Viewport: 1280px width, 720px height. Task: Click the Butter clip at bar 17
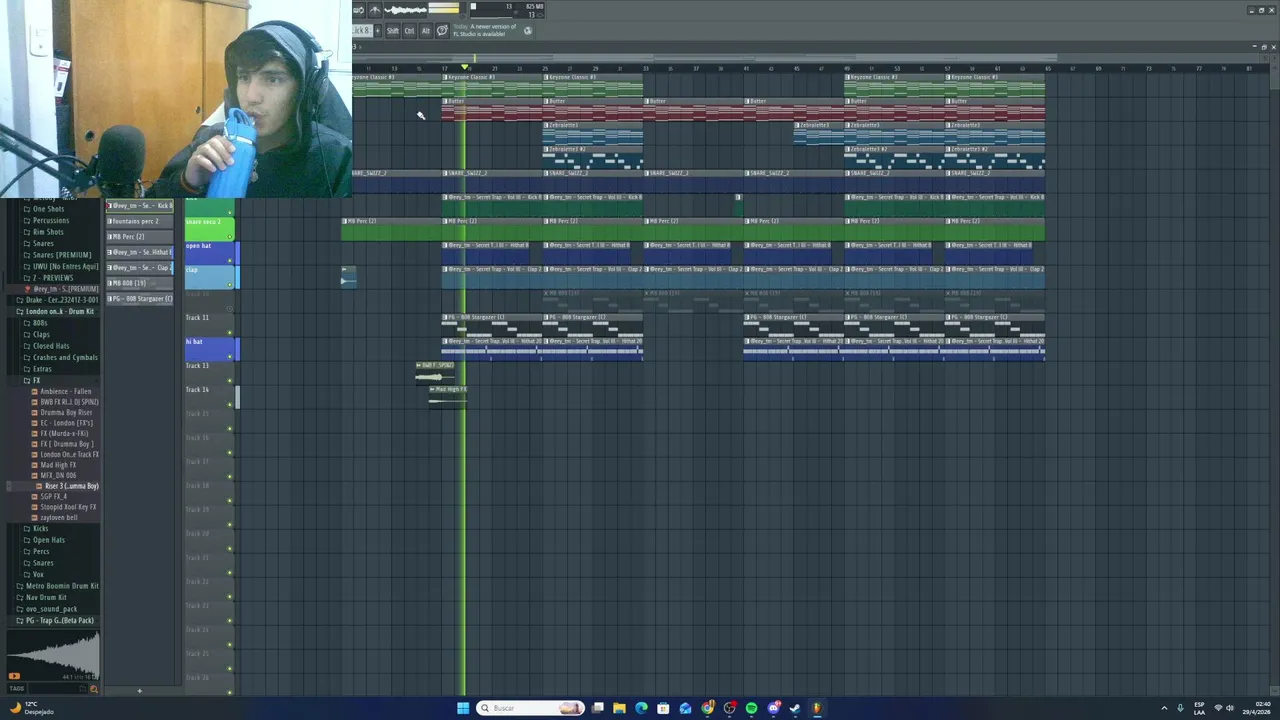point(492,108)
